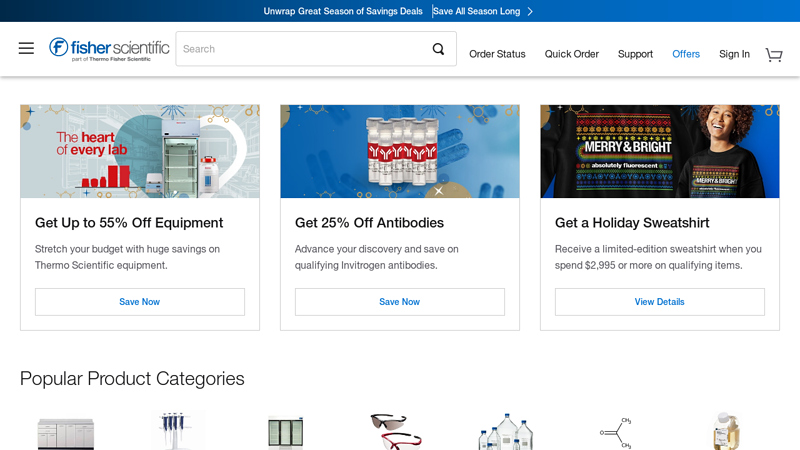
Task: Select the safety glasses category image
Action: tap(395, 432)
